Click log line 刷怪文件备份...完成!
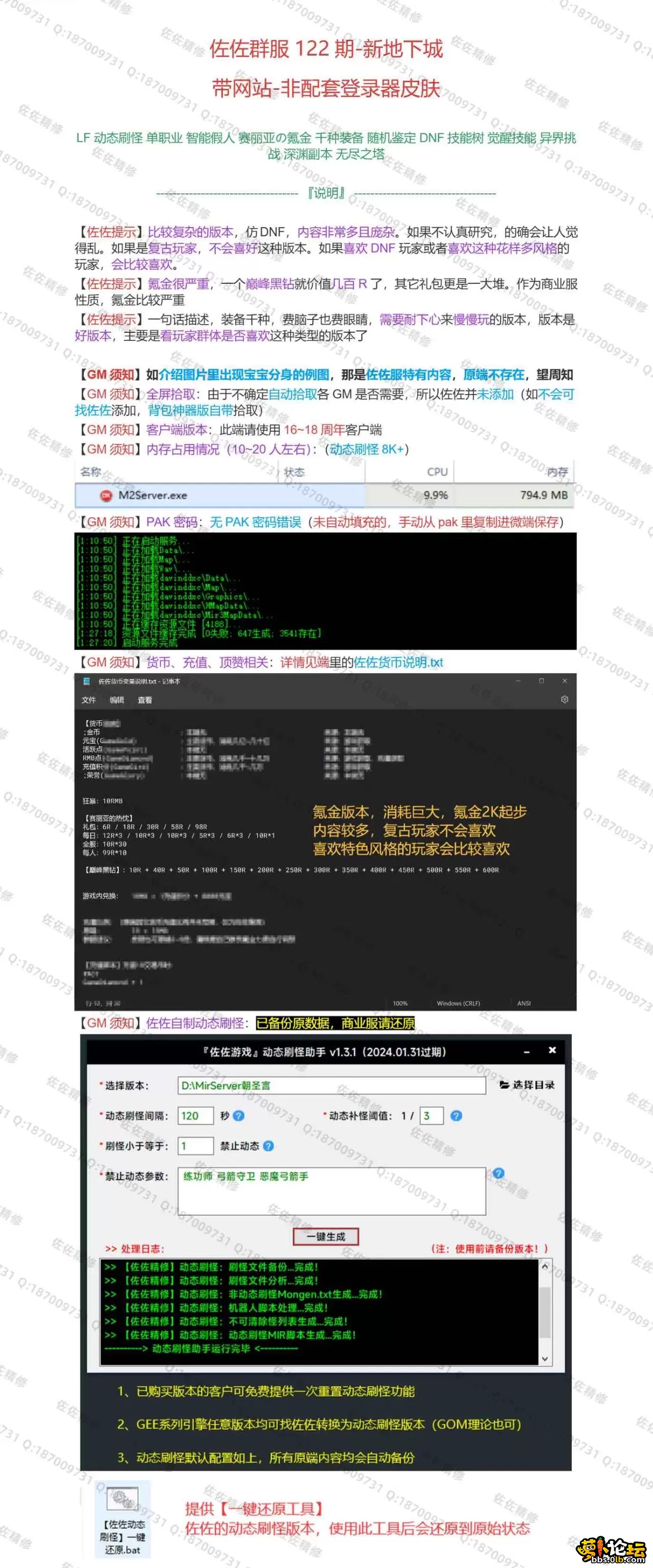This screenshot has width=653, height=1568. tap(211, 1267)
